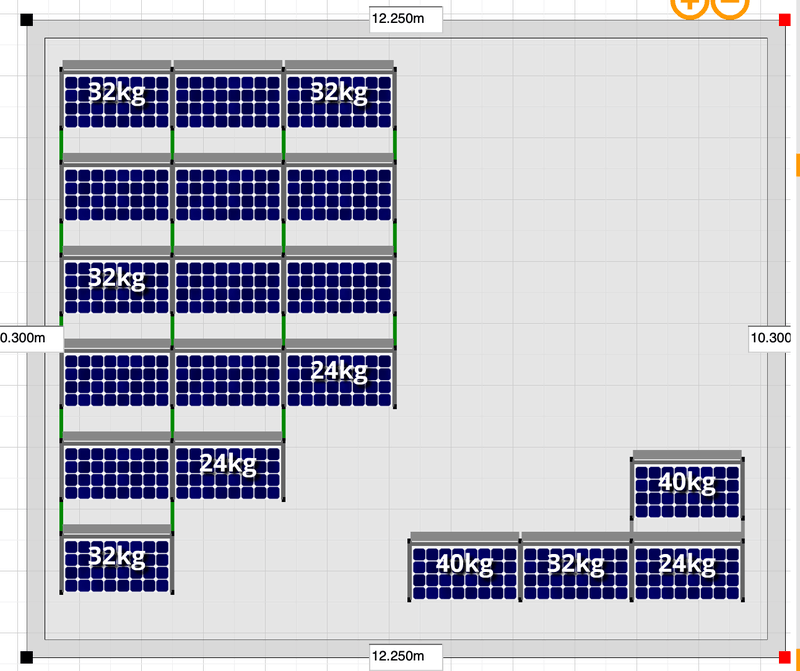Select the 32kg panel at the right end of the first row
Image resolution: width=800 pixels, height=671 pixels.
[339, 102]
